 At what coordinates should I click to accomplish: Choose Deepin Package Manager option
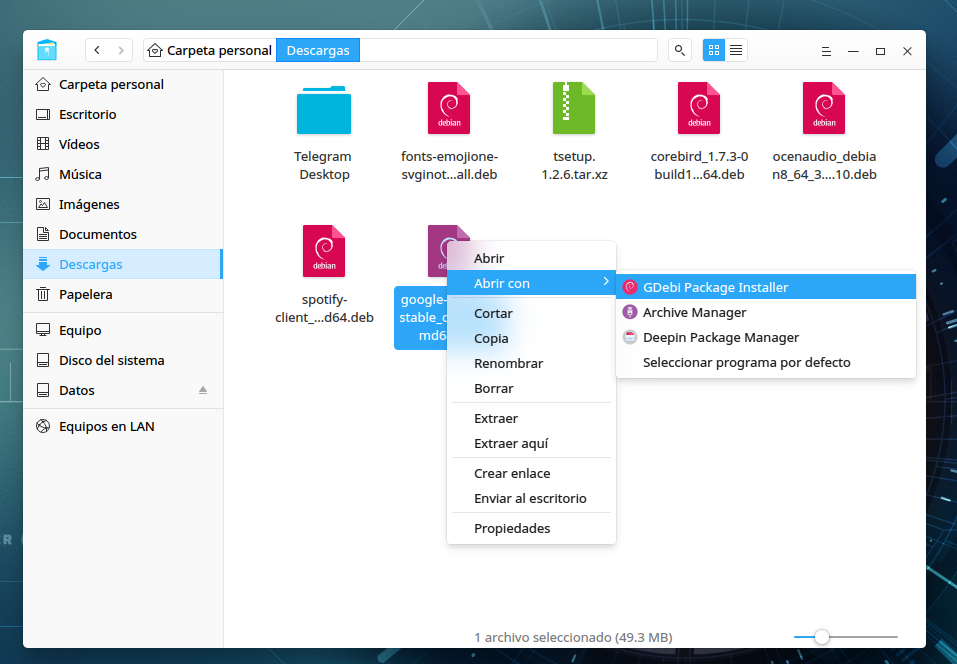[x=720, y=337]
